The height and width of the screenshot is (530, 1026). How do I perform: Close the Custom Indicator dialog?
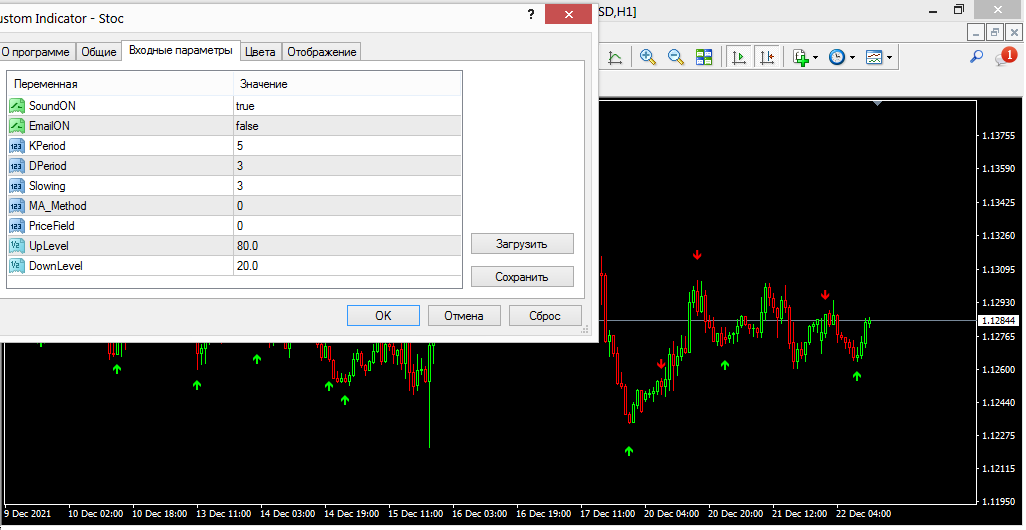(569, 14)
